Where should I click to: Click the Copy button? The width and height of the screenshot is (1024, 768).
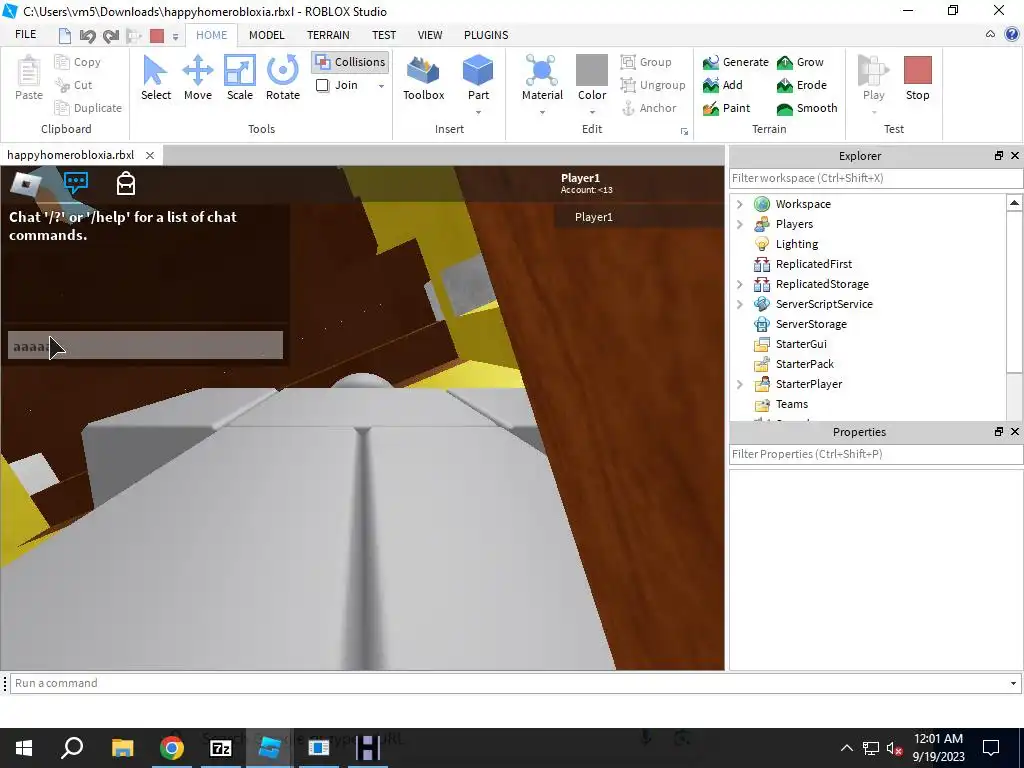click(x=77, y=62)
